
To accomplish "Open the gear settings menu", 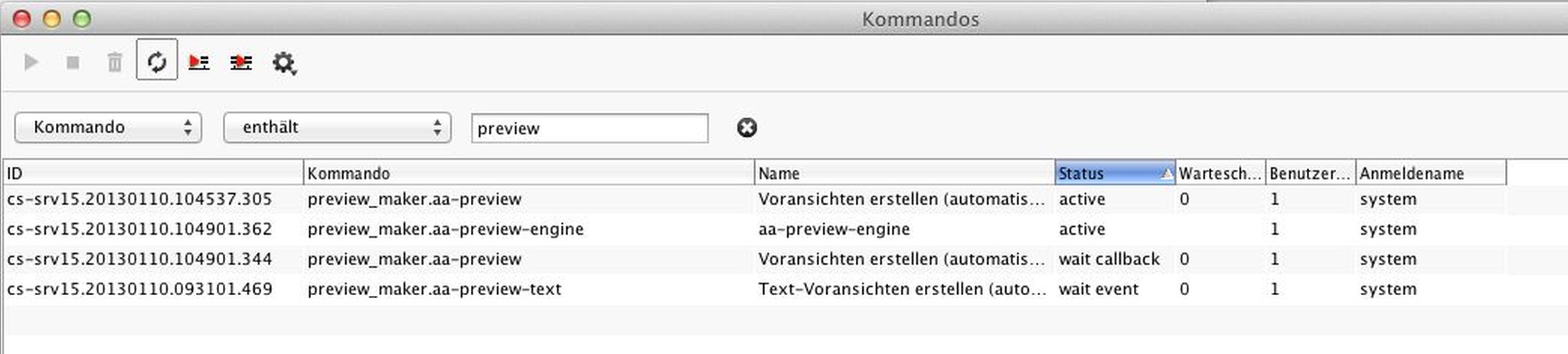I will point(284,63).
